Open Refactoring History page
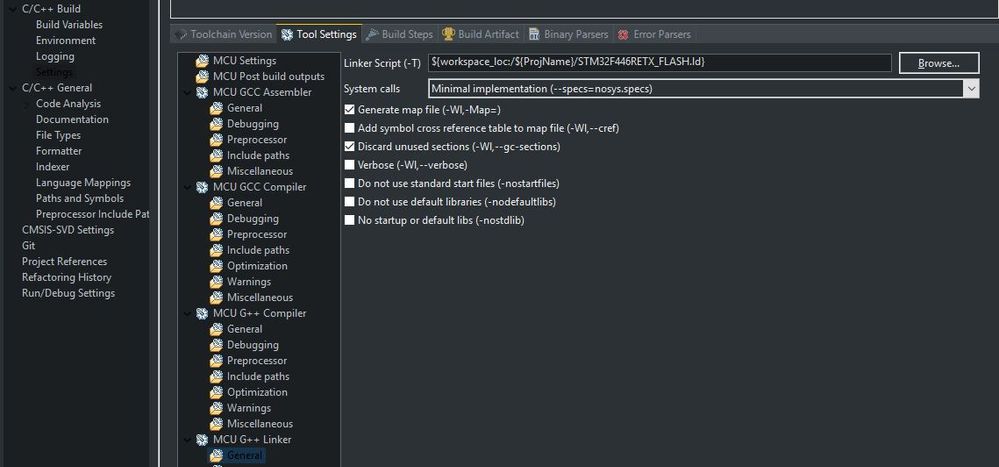999x467 pixels. pos(66,277)
